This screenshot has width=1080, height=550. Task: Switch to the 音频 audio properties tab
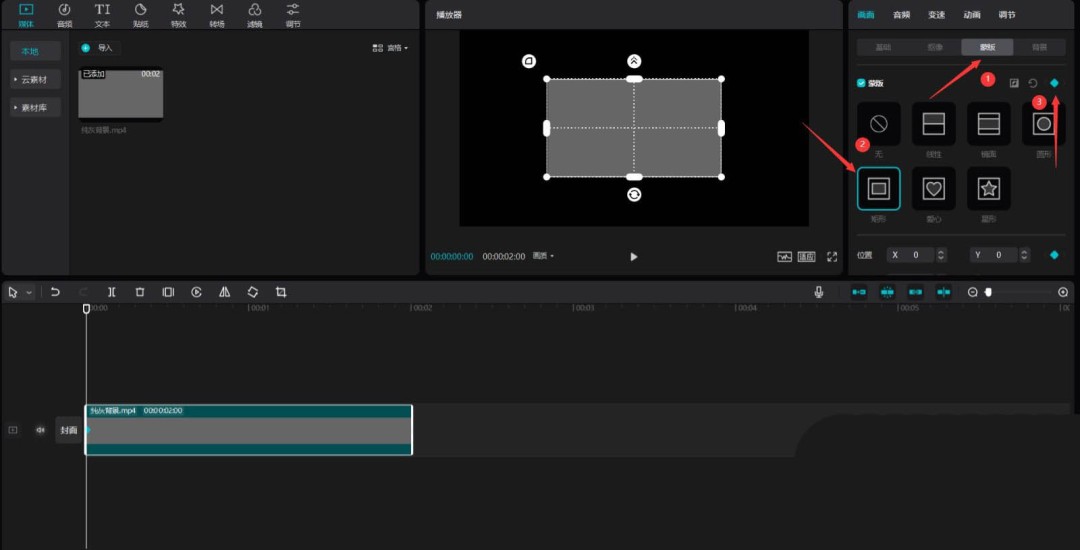[x=901, y=15]
